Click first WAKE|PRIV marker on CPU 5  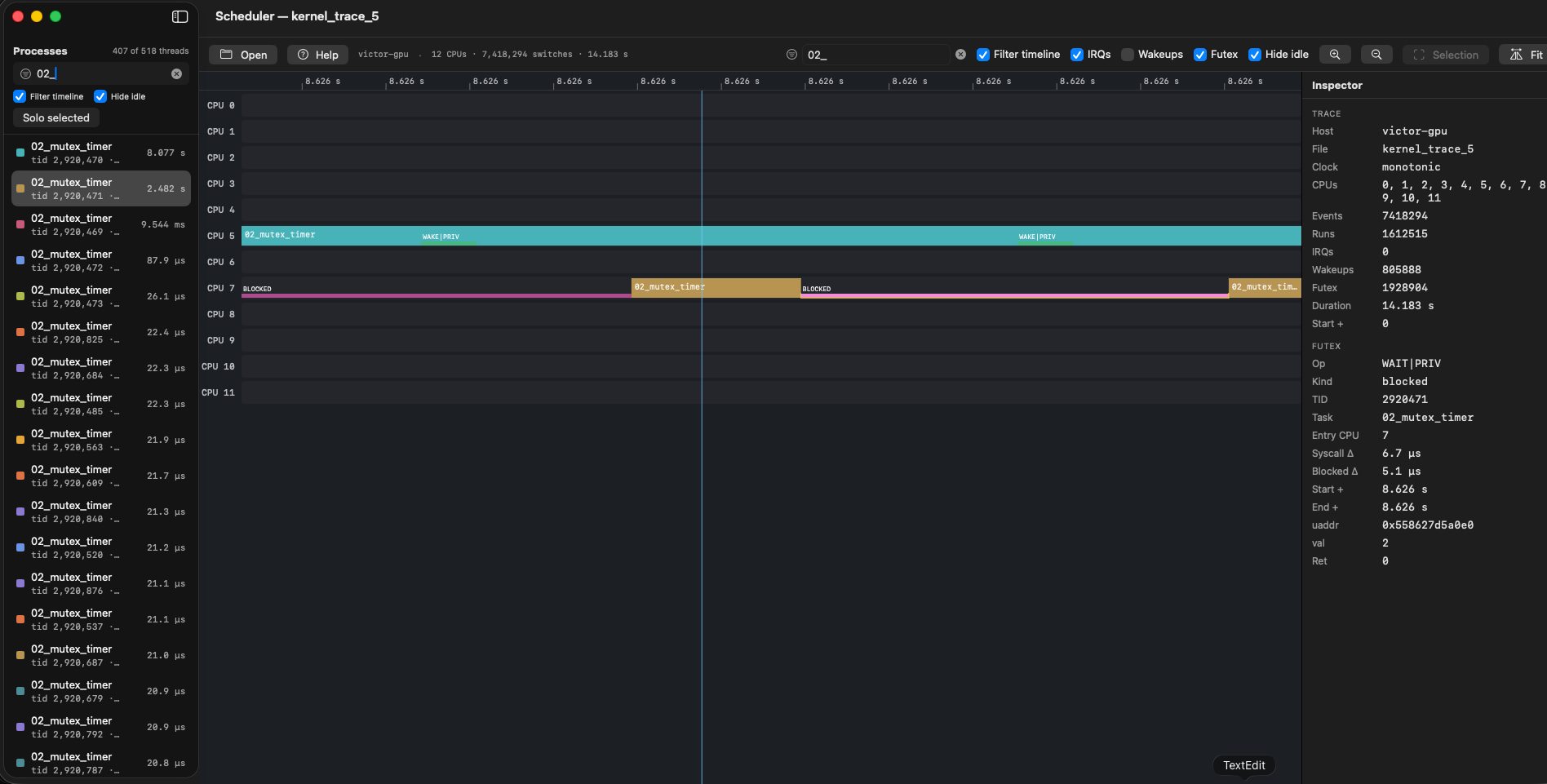(x=448, y=239)
